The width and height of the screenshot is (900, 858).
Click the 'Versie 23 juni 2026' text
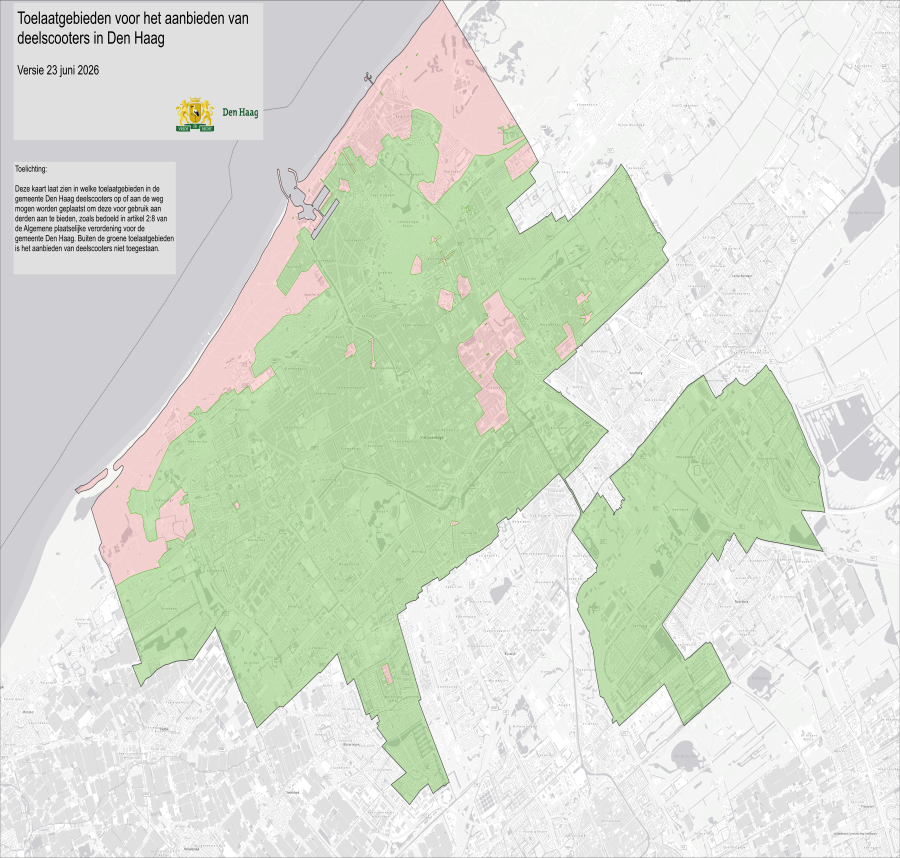pyautogui.click(x=58, y=70)
